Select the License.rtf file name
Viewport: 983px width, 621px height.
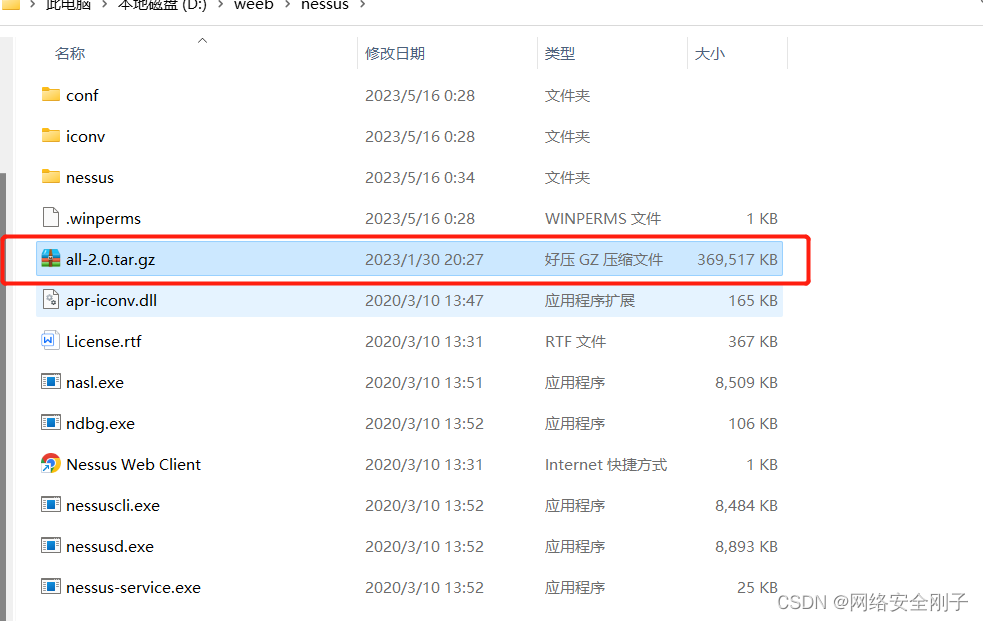[104, 342]
